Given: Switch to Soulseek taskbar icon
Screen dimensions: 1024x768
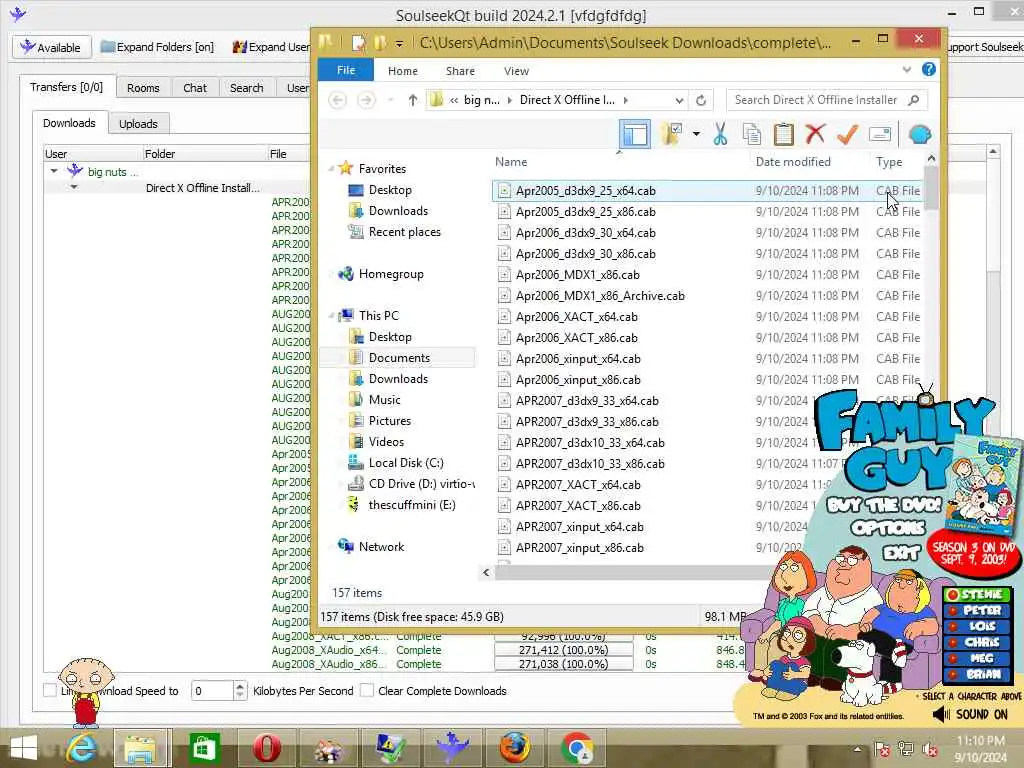Looking at the screenshot, I should pos(453,748).
